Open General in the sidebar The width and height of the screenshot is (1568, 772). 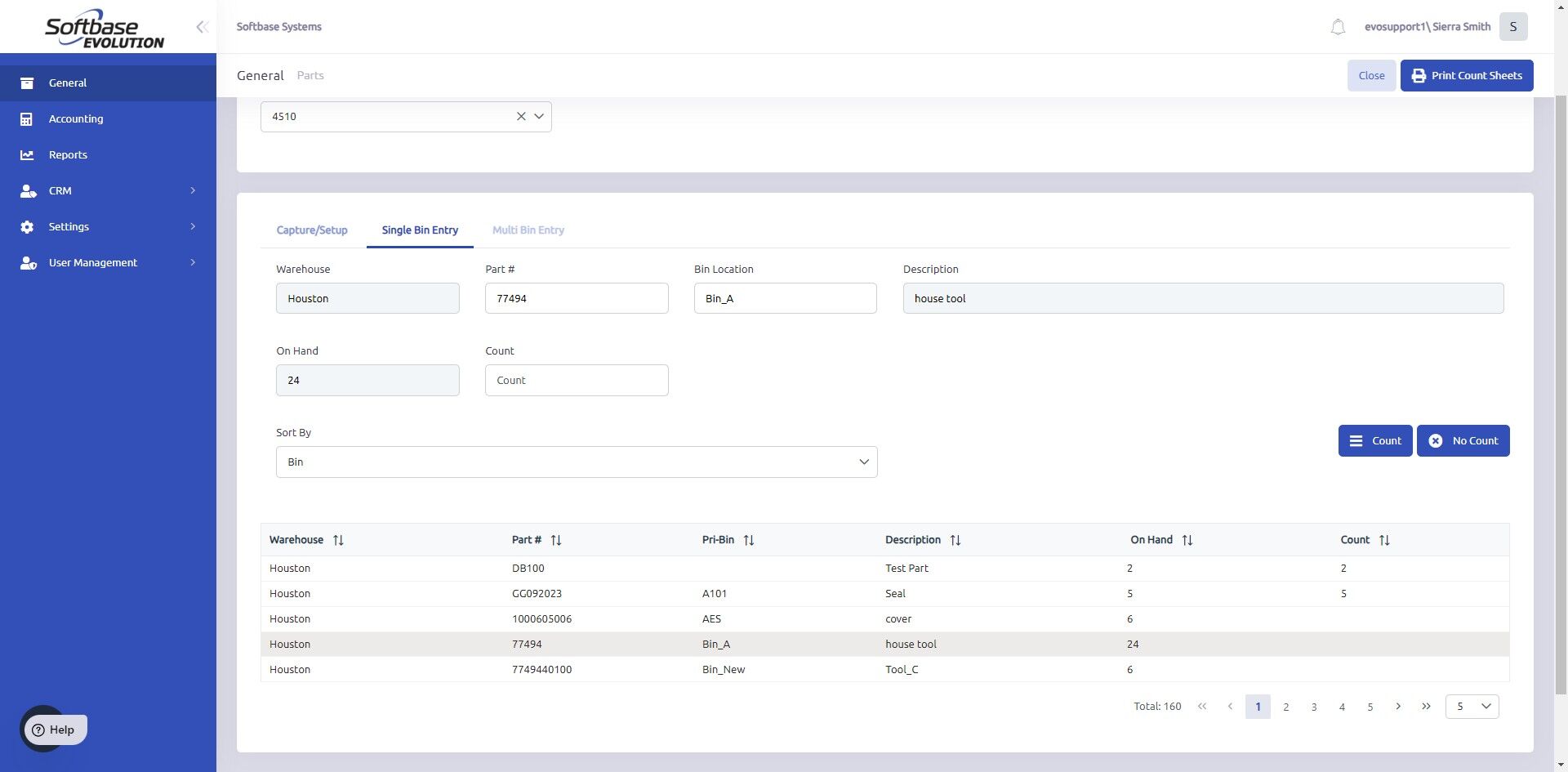point(108,83)
